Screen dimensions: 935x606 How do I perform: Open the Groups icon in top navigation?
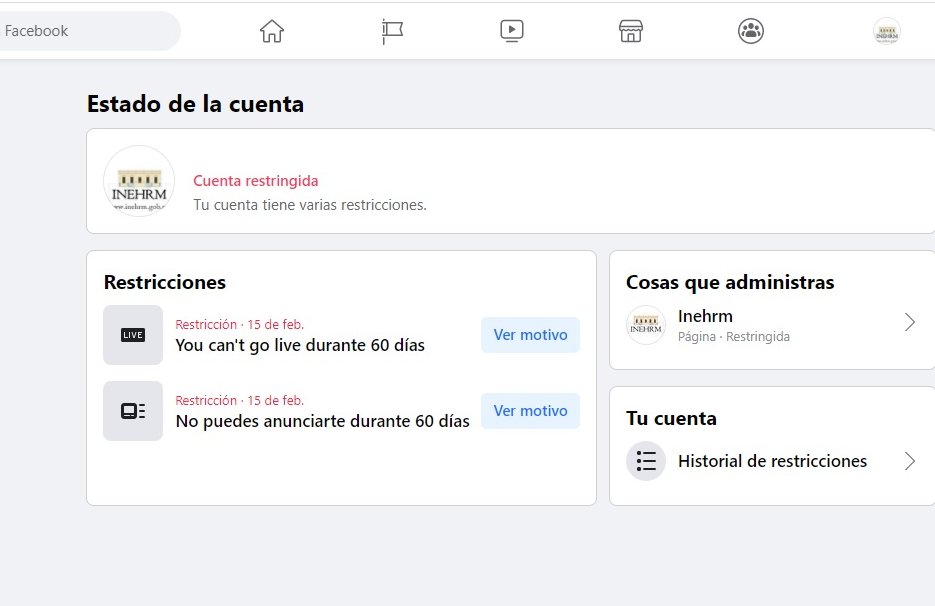pyautogui.click(x=750, y=31)
